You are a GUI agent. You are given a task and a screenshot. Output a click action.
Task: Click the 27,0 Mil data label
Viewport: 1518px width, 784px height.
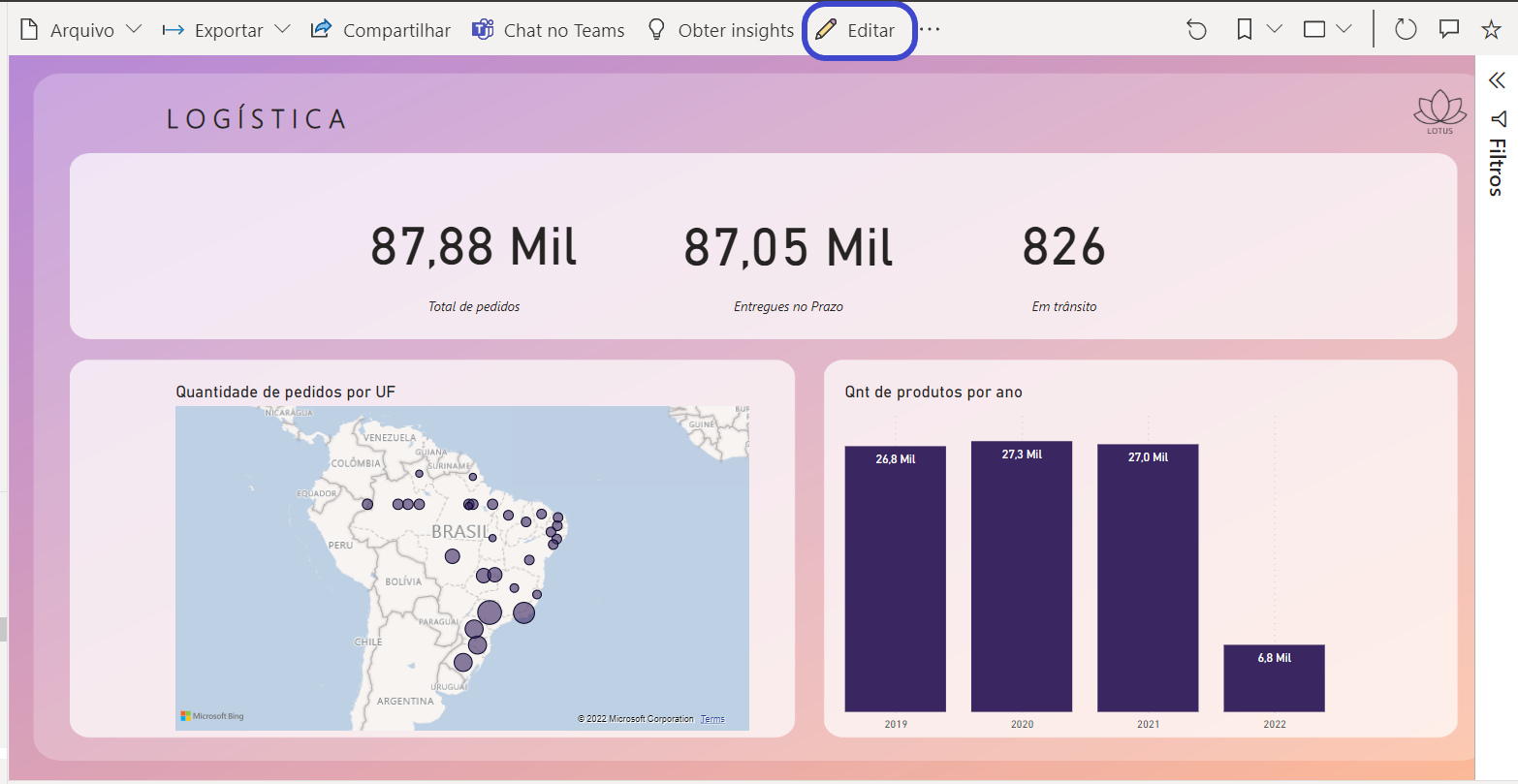[x=1148, y=457]
